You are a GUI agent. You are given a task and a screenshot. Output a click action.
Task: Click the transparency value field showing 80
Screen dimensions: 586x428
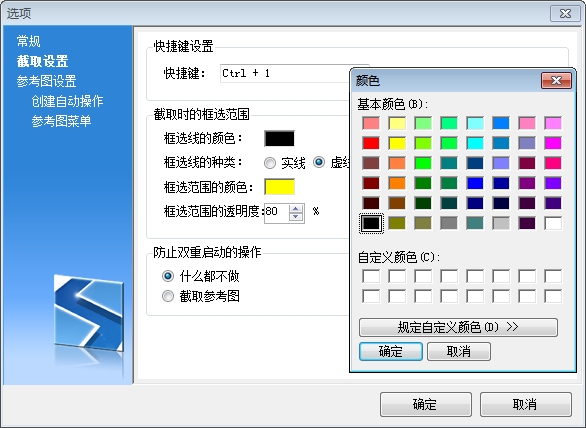tap(276, 213)
